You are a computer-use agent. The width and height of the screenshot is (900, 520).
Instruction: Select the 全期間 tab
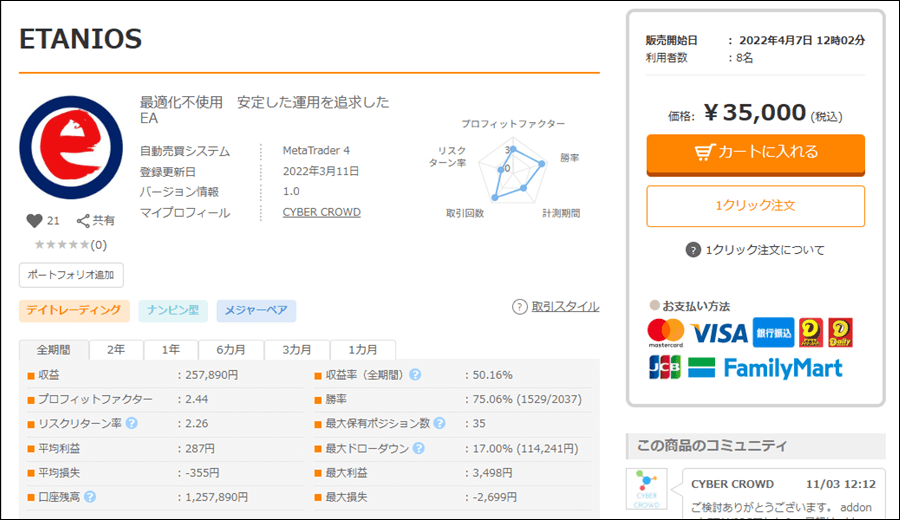tap(54, 350)
